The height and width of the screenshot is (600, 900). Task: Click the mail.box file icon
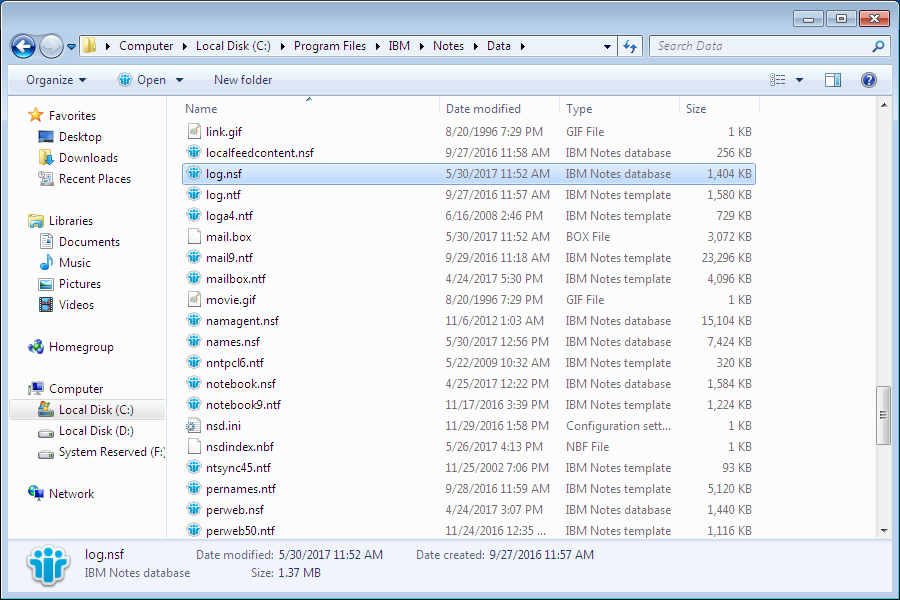(x=194, y=237)
